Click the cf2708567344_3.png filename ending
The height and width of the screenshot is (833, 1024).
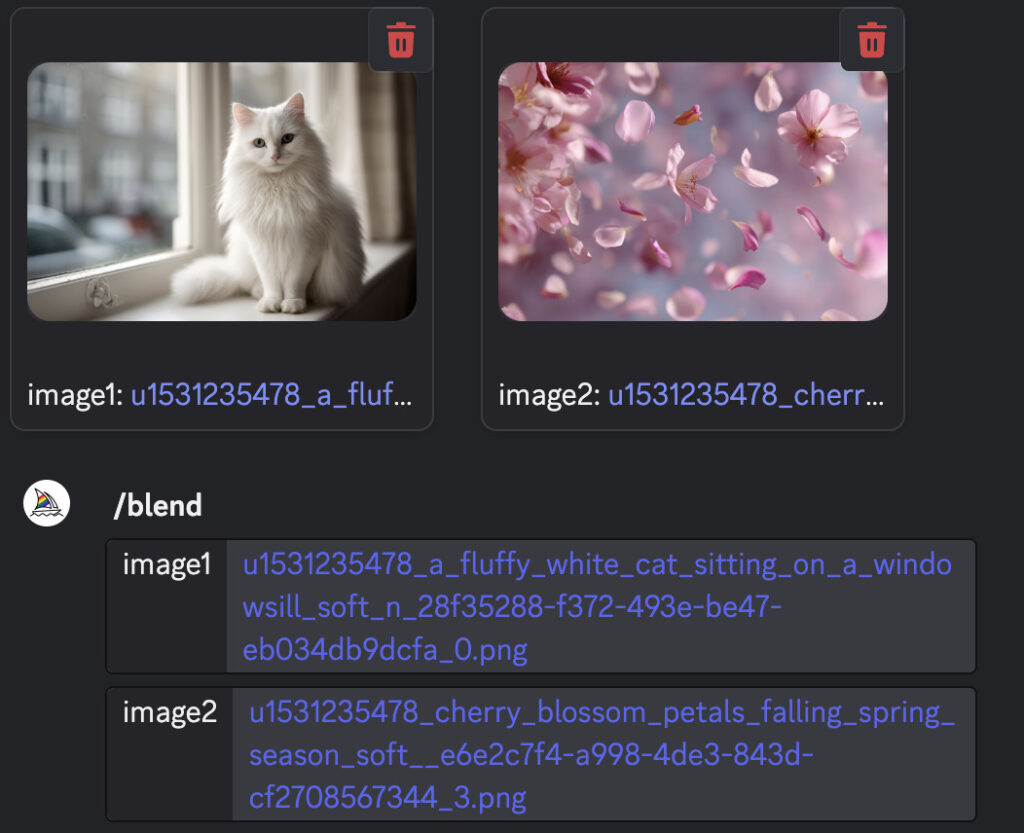click(388, 798)
